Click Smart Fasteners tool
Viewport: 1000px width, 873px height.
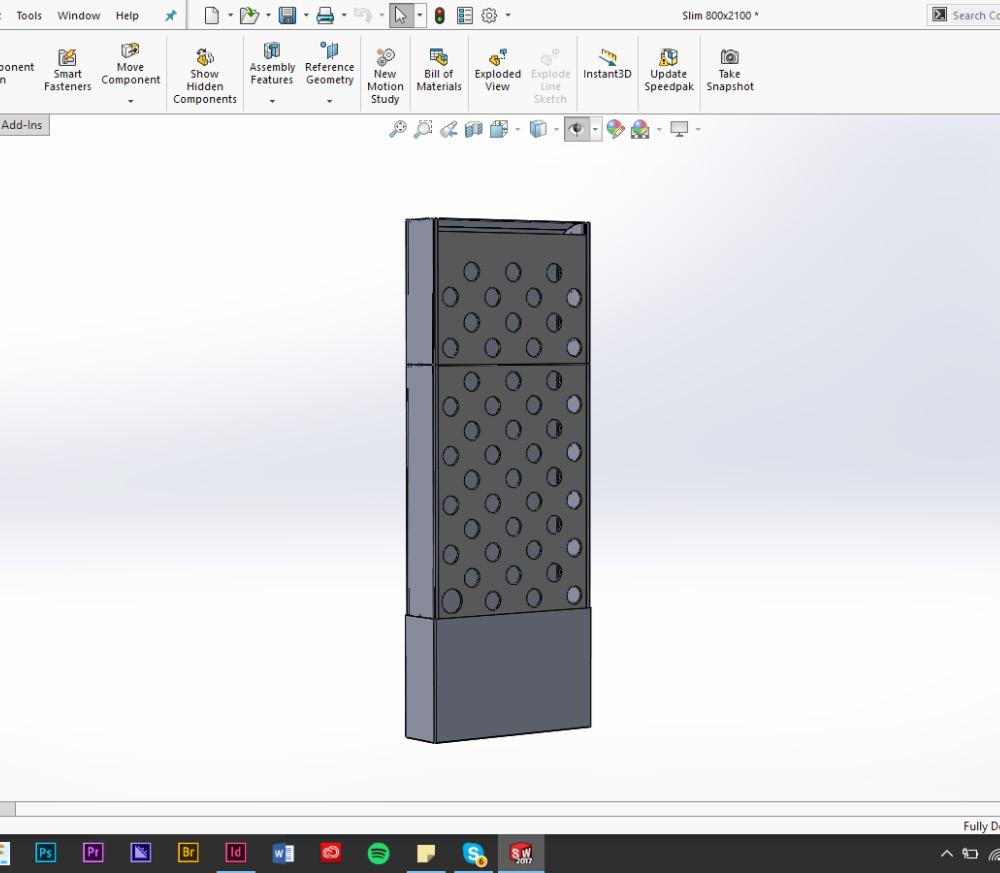click(67, 70)
